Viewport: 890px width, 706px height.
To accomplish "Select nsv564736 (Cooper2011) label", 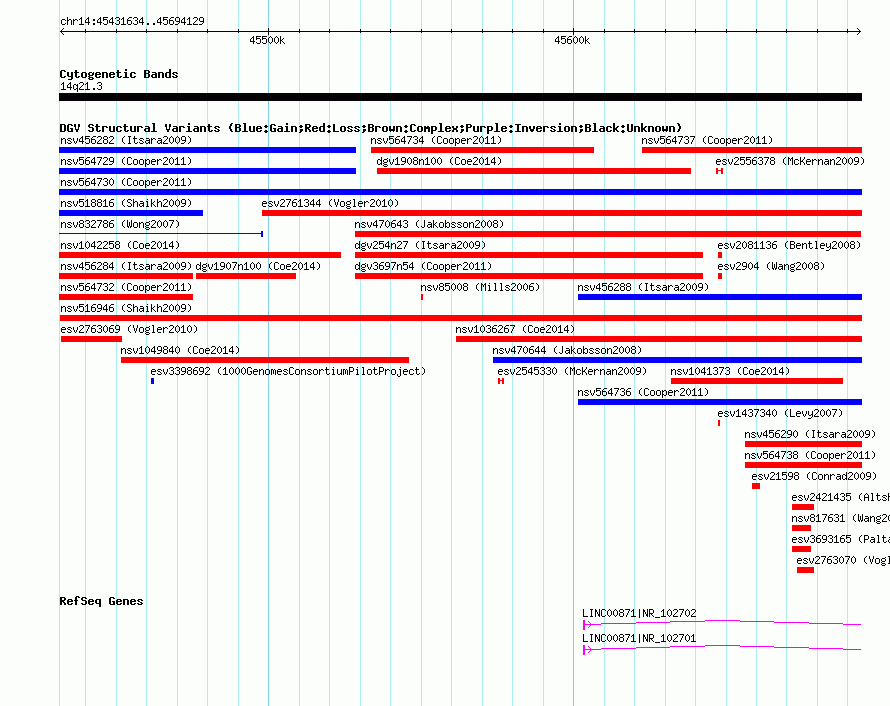I will (643, 392).
